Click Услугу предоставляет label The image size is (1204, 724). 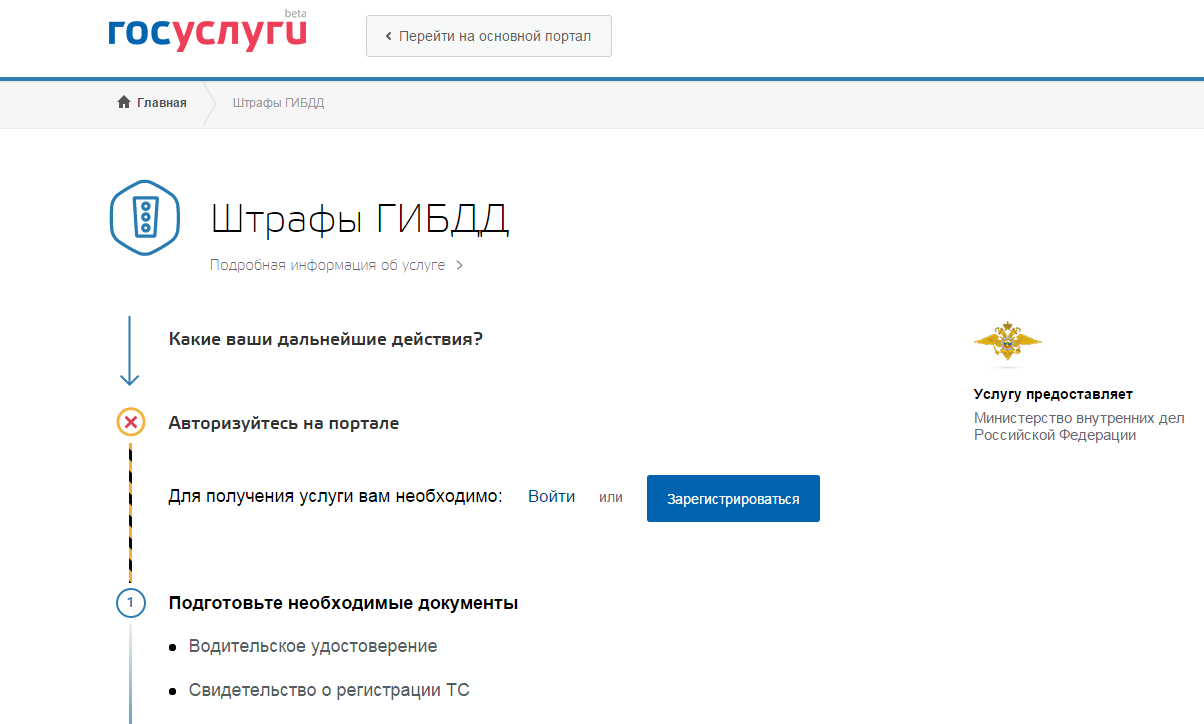click(1053, 394)
